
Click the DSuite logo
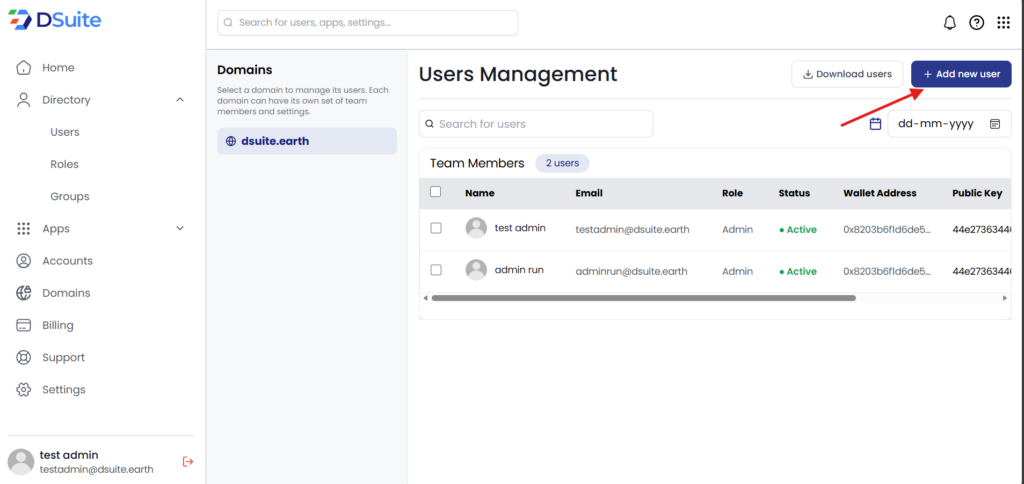pyautogui.click(x=58, y=20)
